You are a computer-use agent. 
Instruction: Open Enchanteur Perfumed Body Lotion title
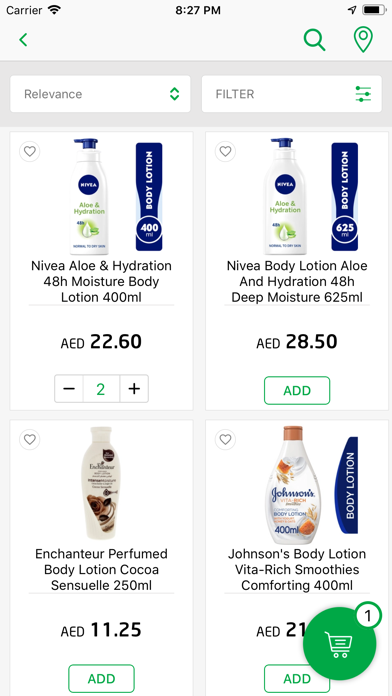click(x=101, y=569)
